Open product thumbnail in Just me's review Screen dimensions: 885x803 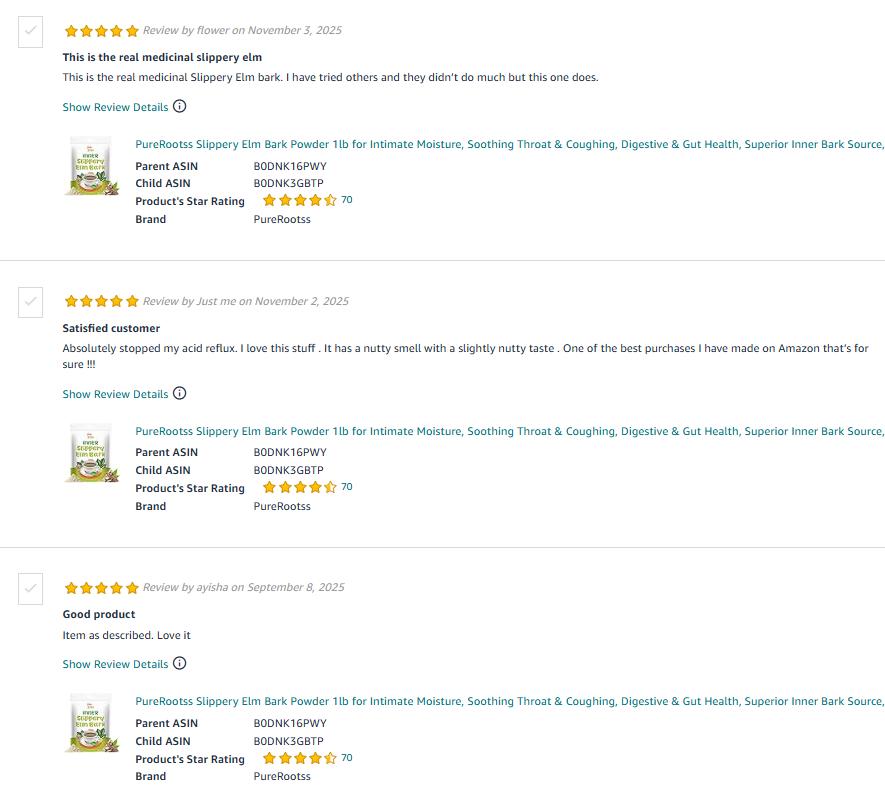92,453
